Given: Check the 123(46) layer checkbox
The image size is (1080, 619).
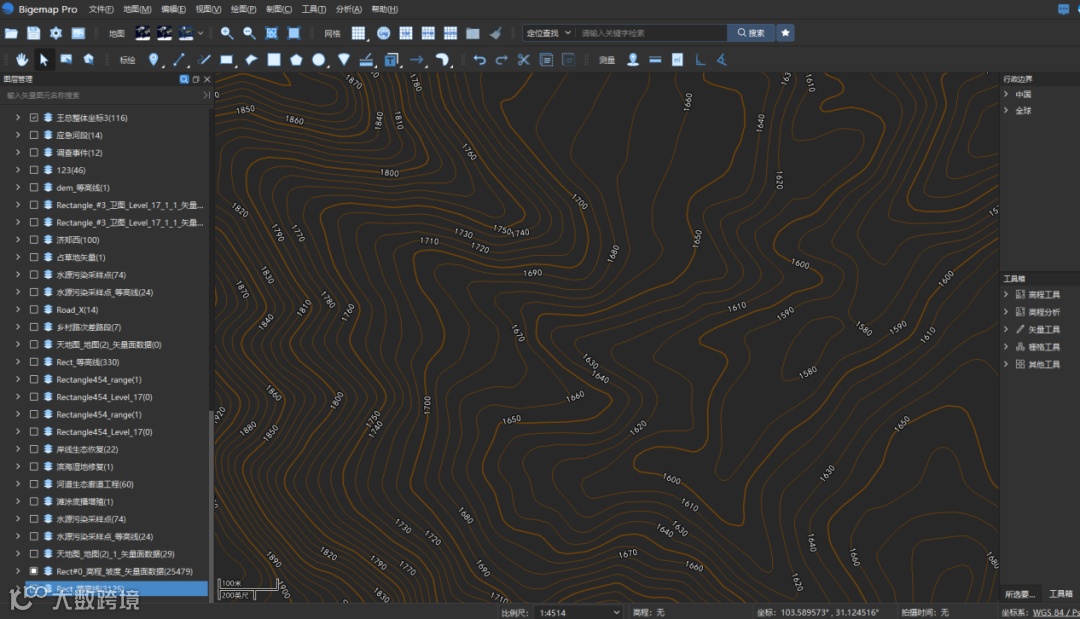Looking at the screenshot, I should [34, 169].
